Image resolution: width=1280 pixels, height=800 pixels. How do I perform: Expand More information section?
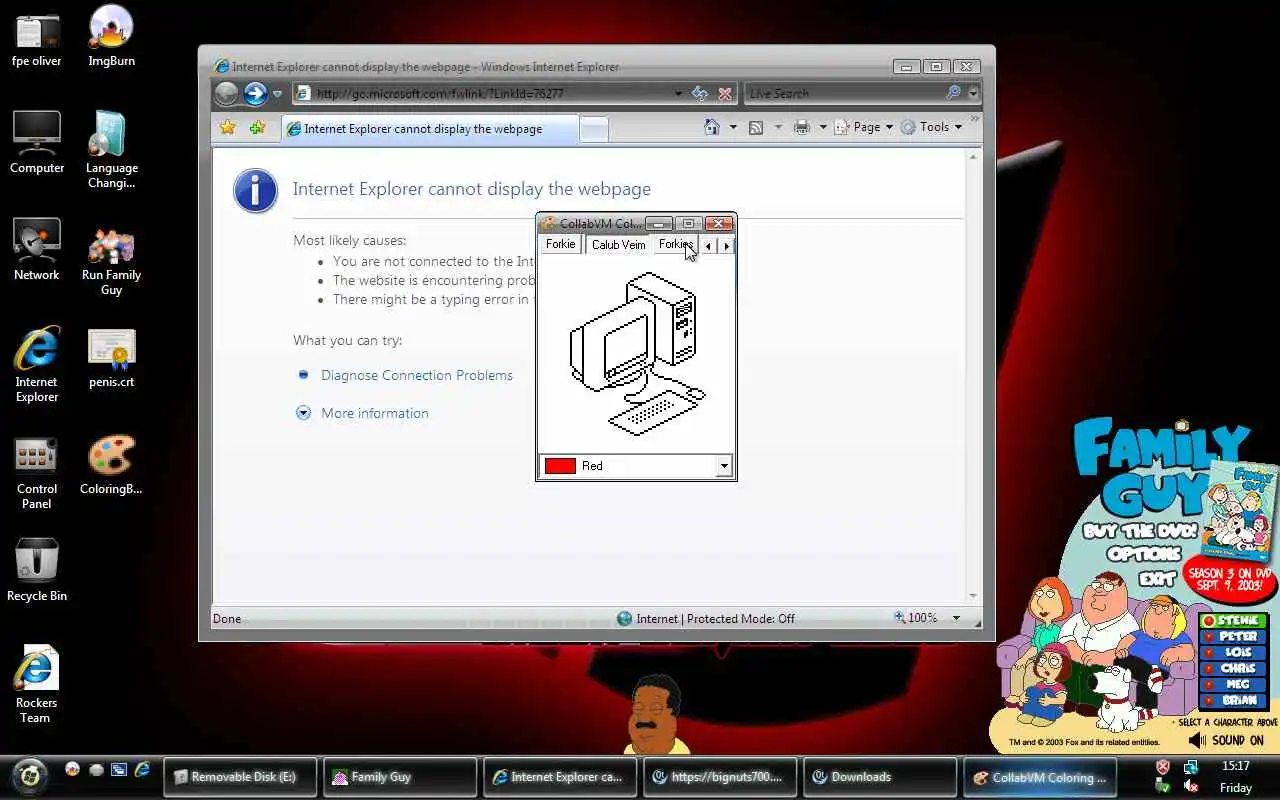click(x=362, y=413)
